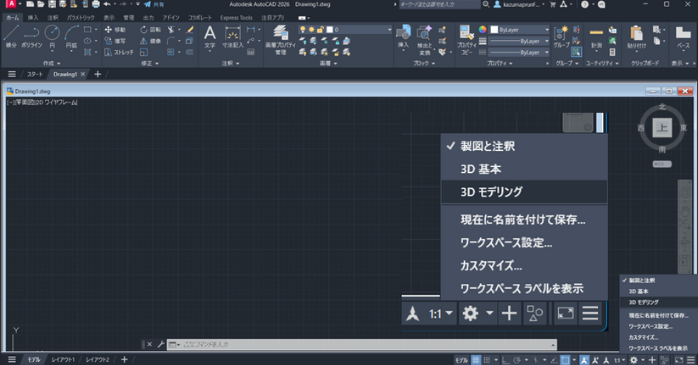The width and height of the screenshot is (698, 365).
Task: Expand the 修正 (Modify) panel
Action: pyautogui.click(x=150, y=63)
